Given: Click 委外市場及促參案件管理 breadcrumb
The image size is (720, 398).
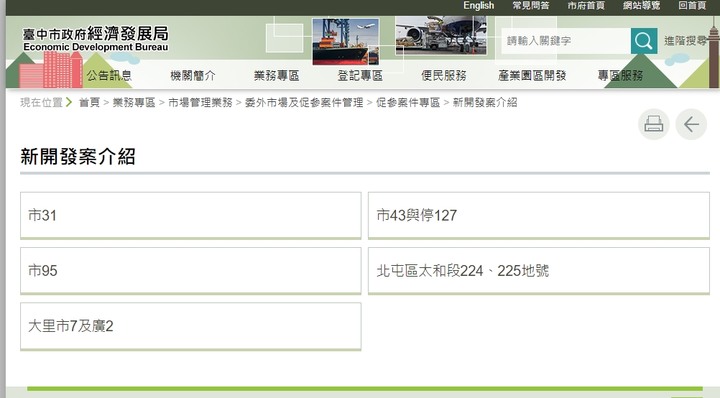Looking at the screenshot, I should [x=304, y=102].
